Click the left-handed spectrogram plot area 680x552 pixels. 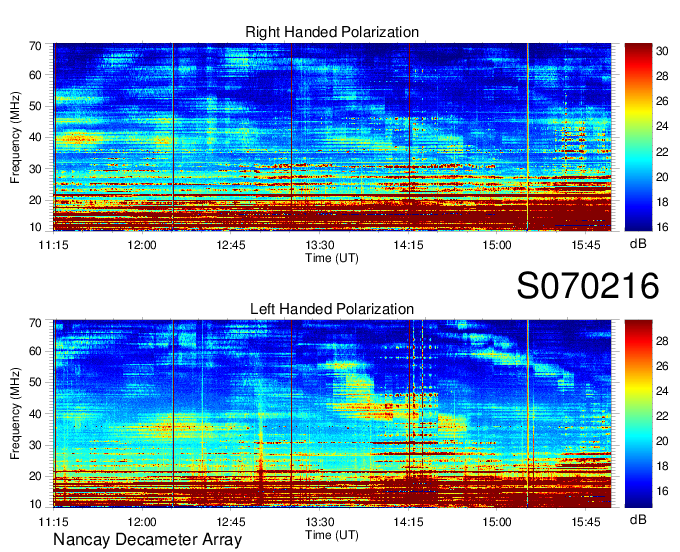coord(332,414)
